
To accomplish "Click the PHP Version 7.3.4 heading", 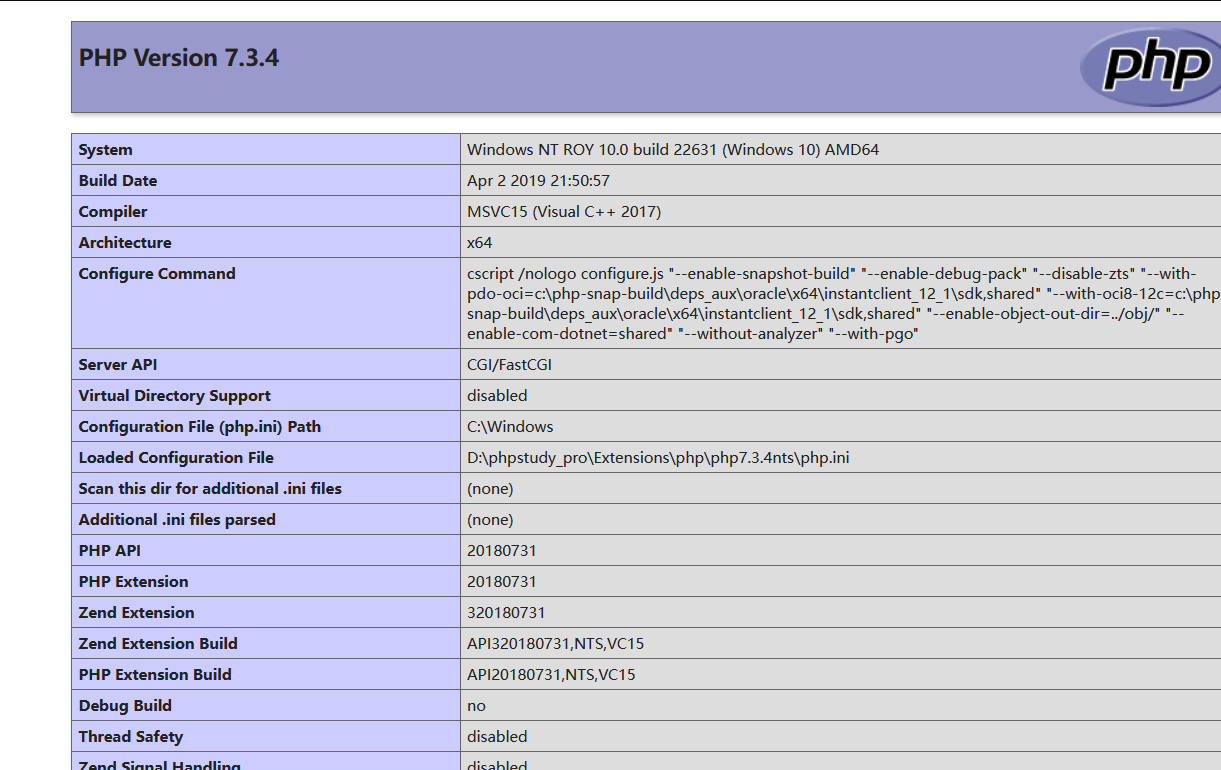I will click(178, 58).
